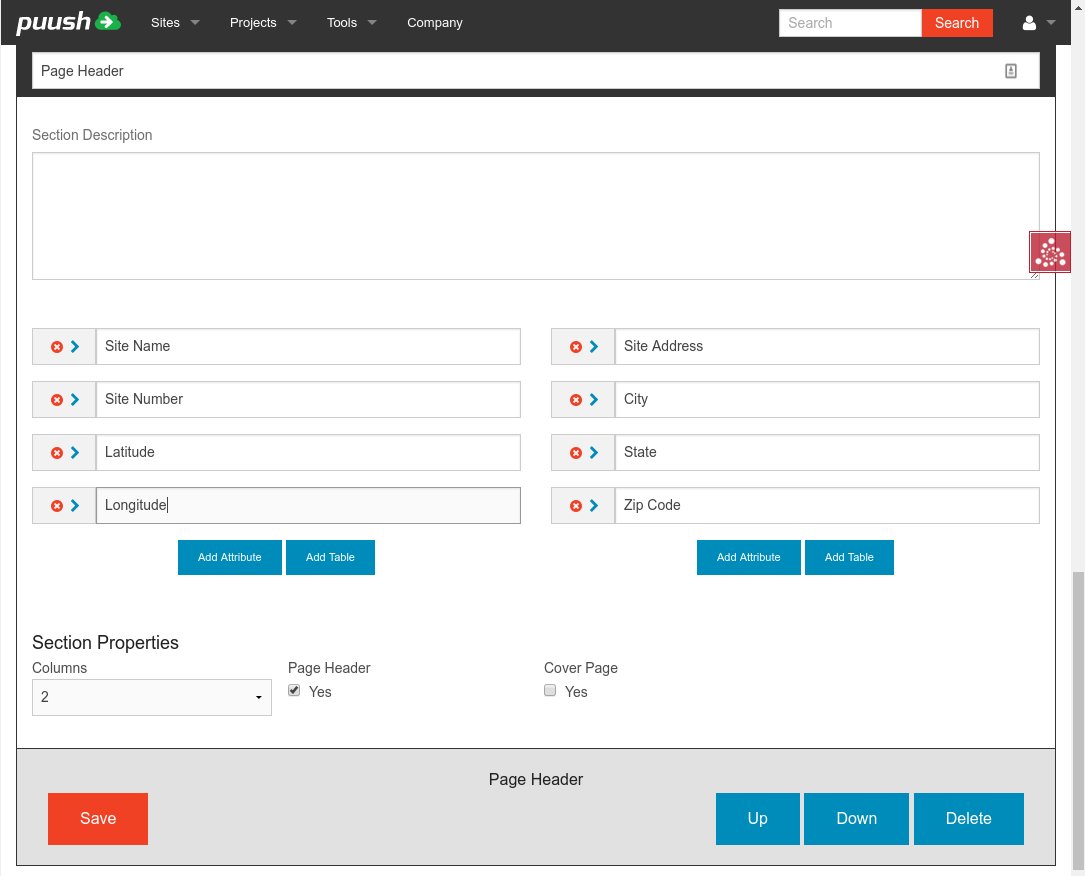Uncheck the Page Header Yes checkbox

(294, 691)
